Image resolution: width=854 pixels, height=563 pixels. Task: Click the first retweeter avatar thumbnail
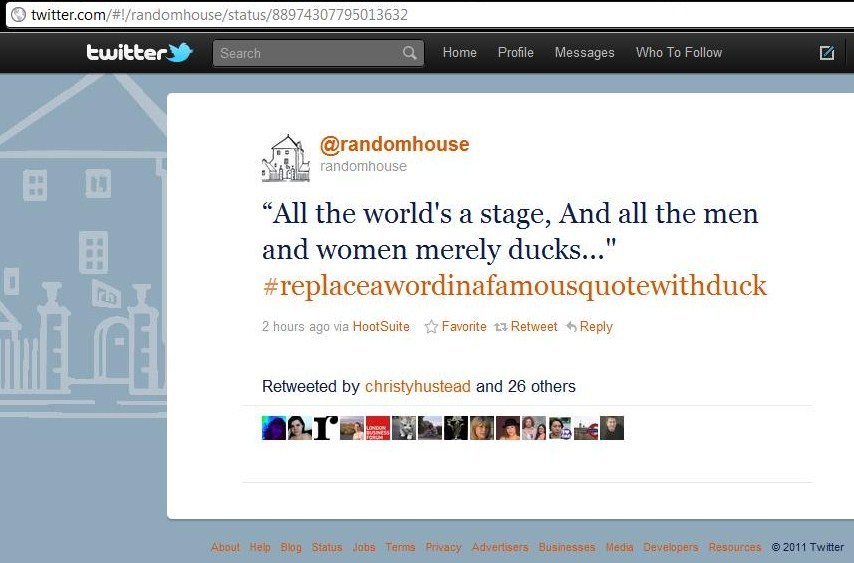point(274,428)
